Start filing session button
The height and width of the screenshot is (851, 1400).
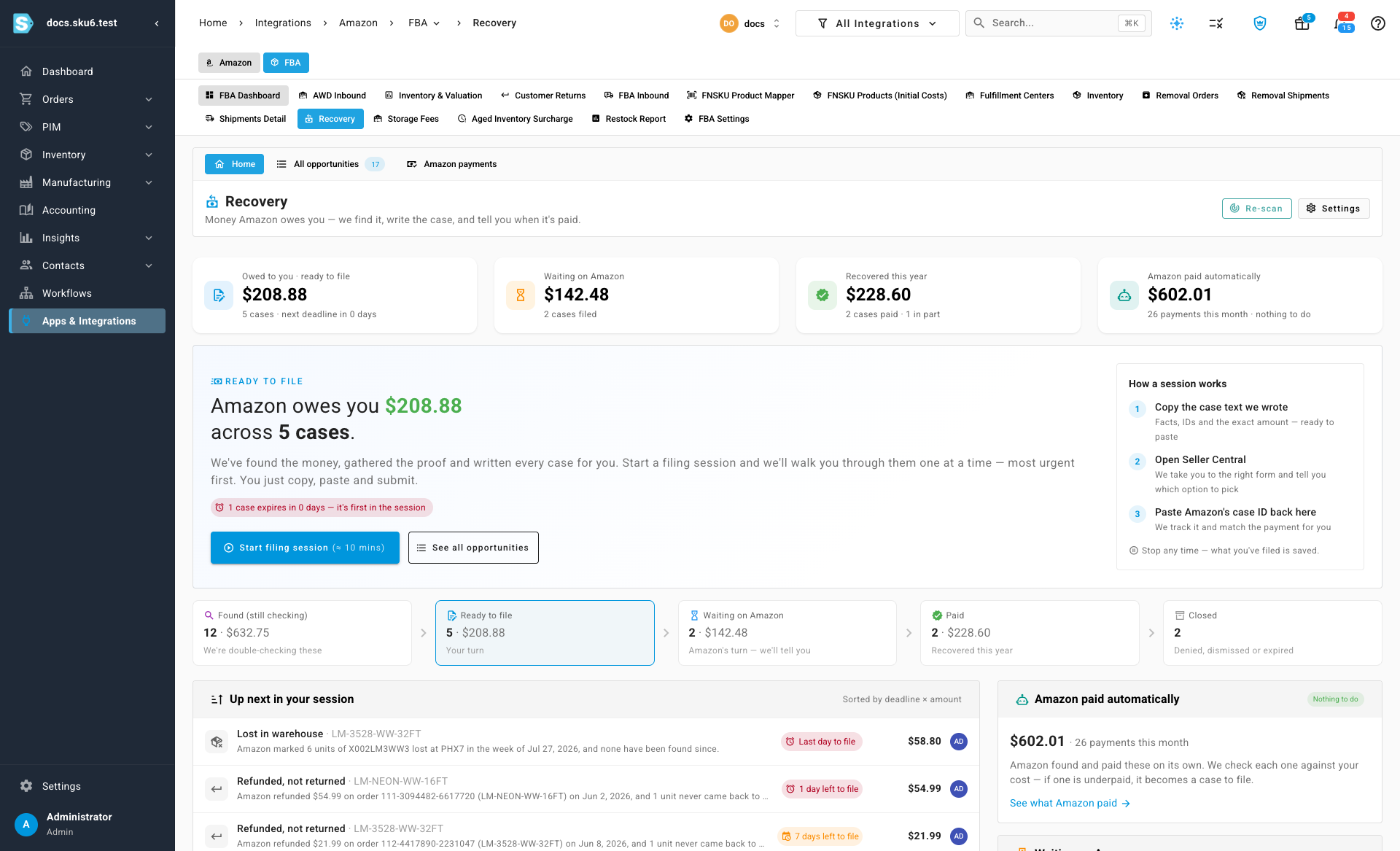click(305, 548)
